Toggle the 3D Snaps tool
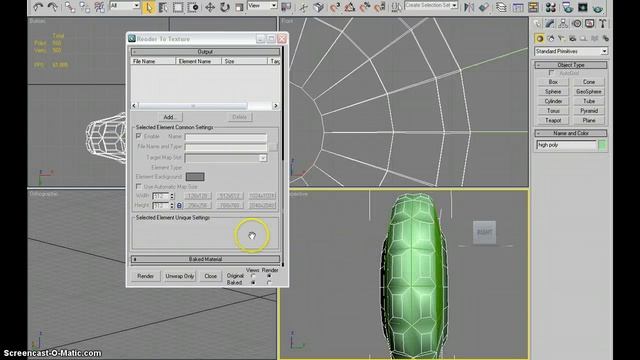The image size is (640, 360). coord(335,7)
